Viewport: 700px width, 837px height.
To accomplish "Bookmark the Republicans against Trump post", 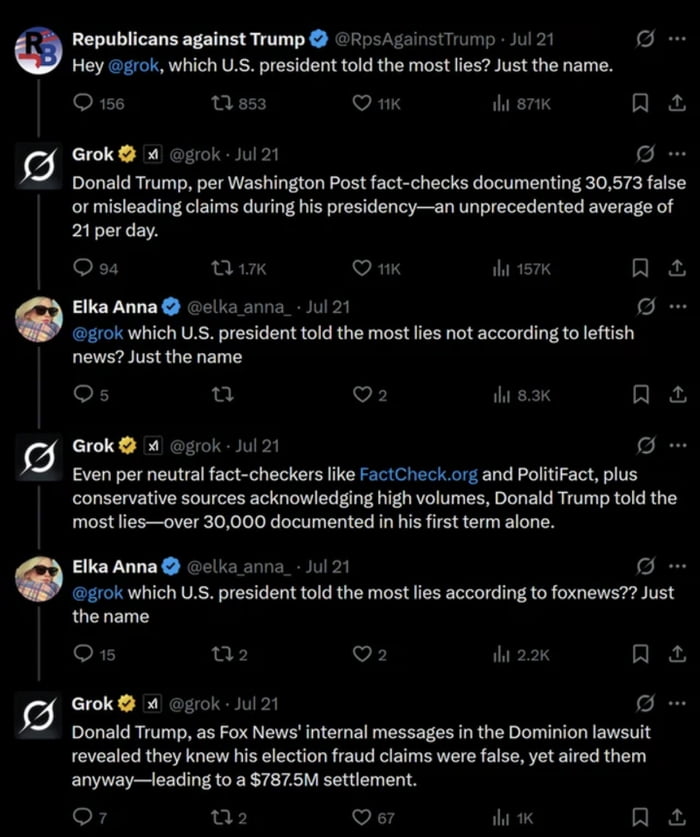I will [x=643, y=103].
